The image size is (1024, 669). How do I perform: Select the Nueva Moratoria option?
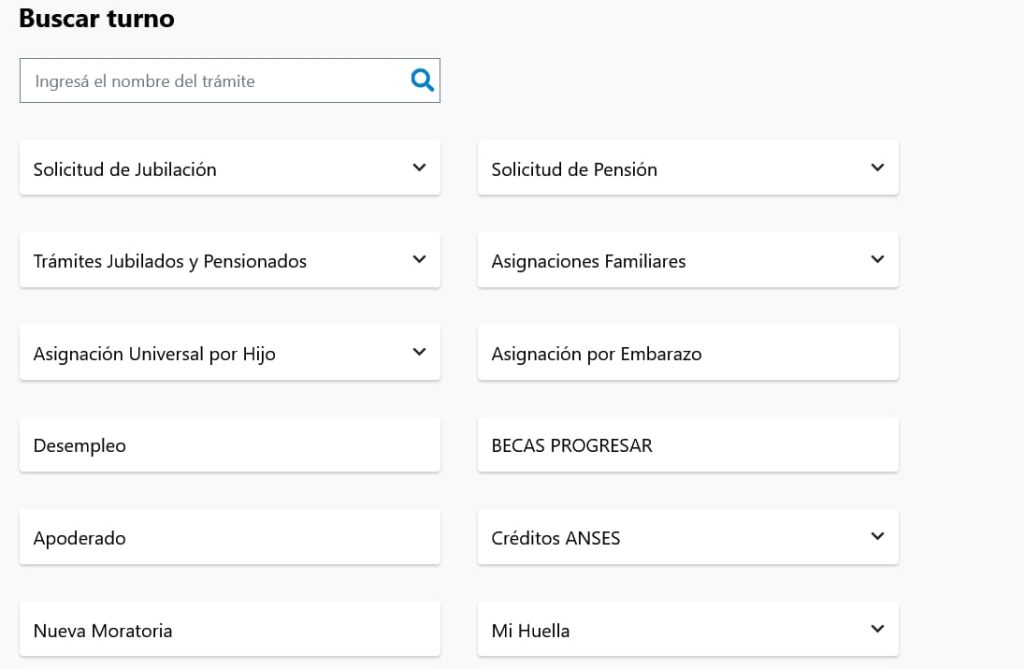tap(229, 630)
